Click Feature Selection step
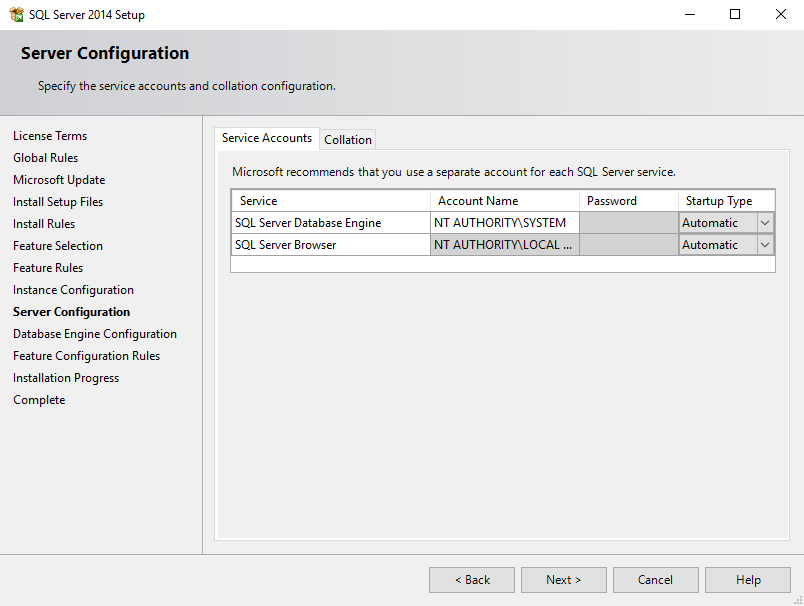 [x=58, y=246]
